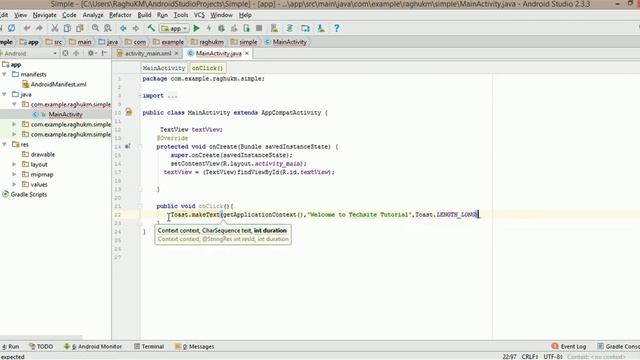Click the Help question mark icon
The height and width of the screenshot is (360, 640).
336,28
